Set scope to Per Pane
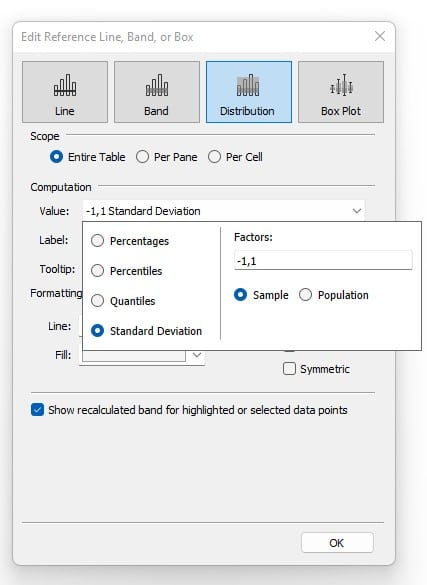Image resolution: width=427 pixels, height=585 pixels. tap(142, 157)
